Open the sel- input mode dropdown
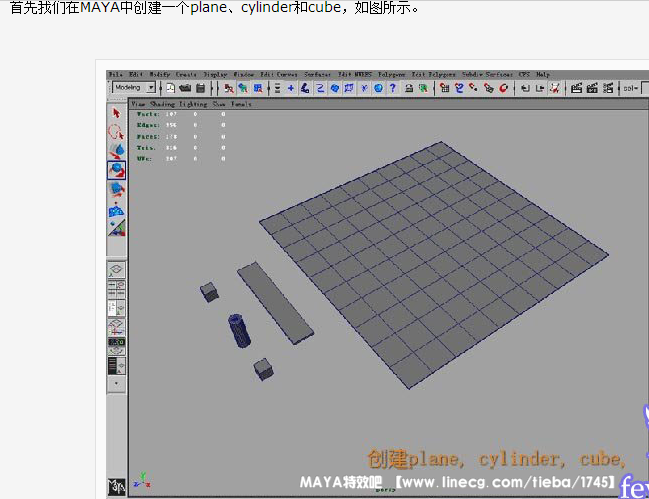The height and width of the screenshot is (499, 649). 631,88
